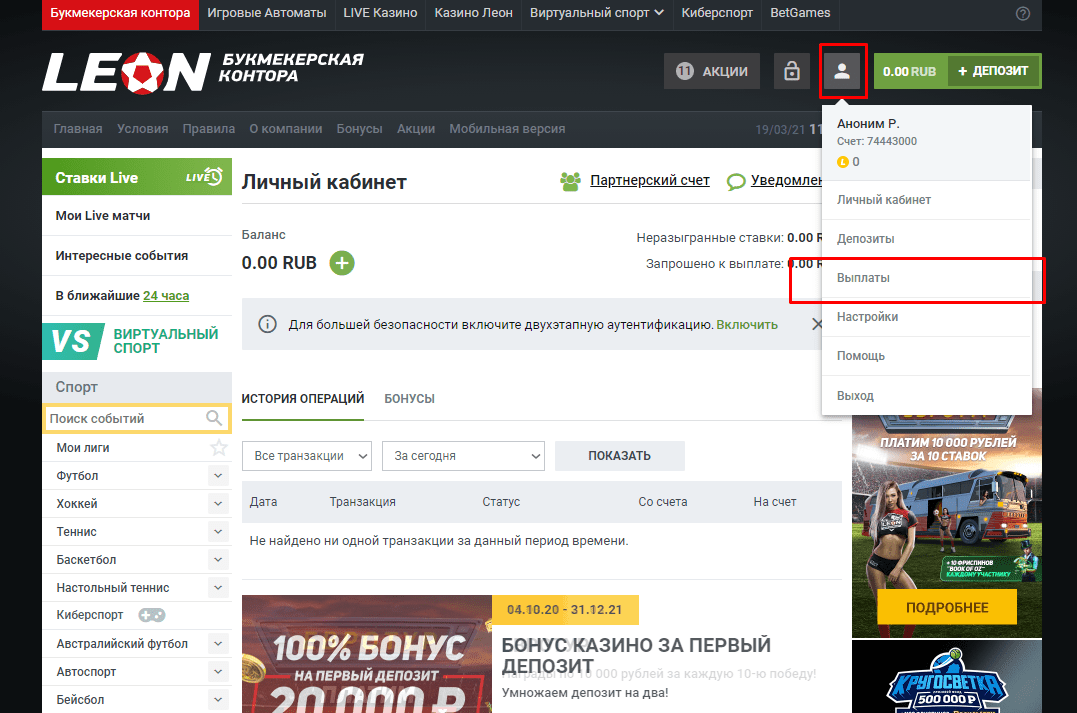The height and width of the screenshot is (713, 1077).
Task: Expand the Баскетбол sport category
Action: pos(218,560)
